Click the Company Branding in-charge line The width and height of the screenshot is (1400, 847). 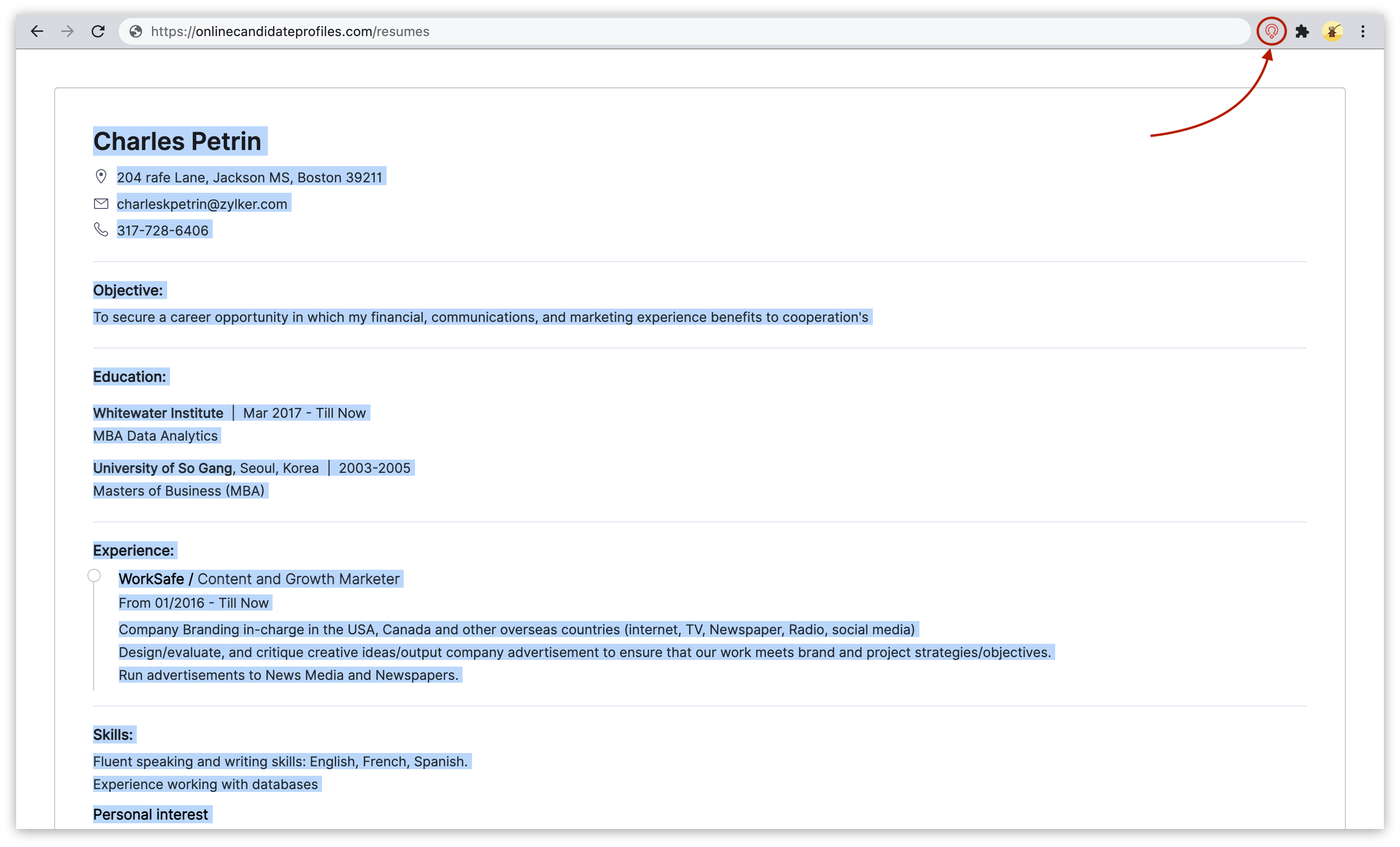pos(517,630)
